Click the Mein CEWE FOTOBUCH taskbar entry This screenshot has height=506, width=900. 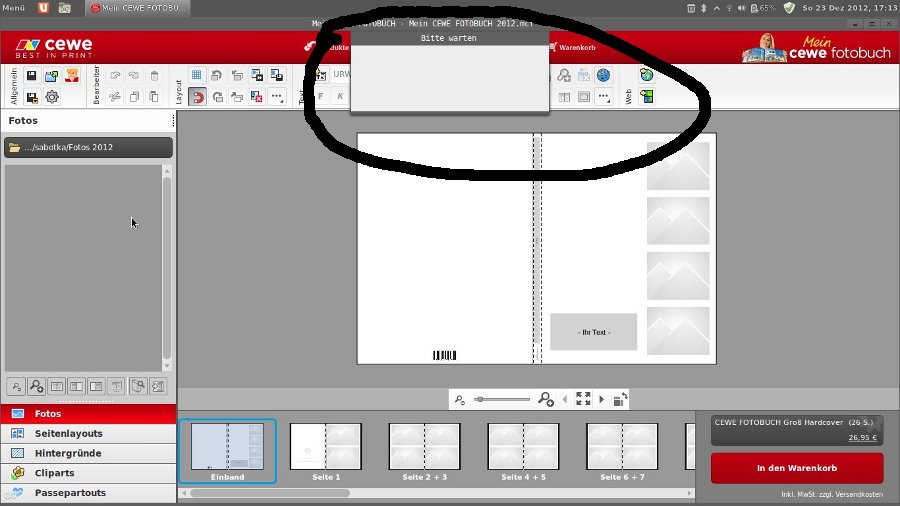click(138, 8)
